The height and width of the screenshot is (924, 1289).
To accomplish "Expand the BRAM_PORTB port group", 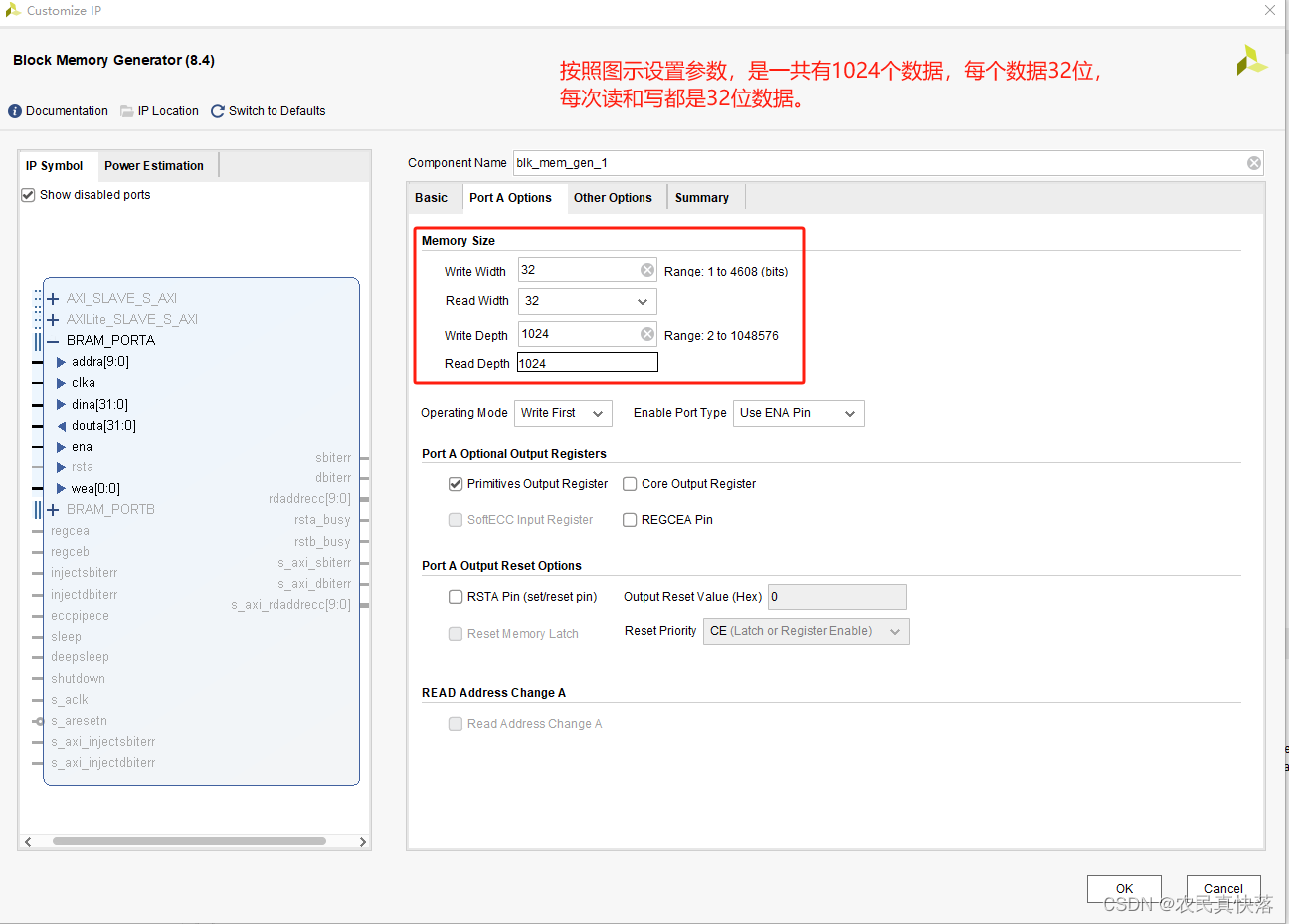I will coord(53,509).
